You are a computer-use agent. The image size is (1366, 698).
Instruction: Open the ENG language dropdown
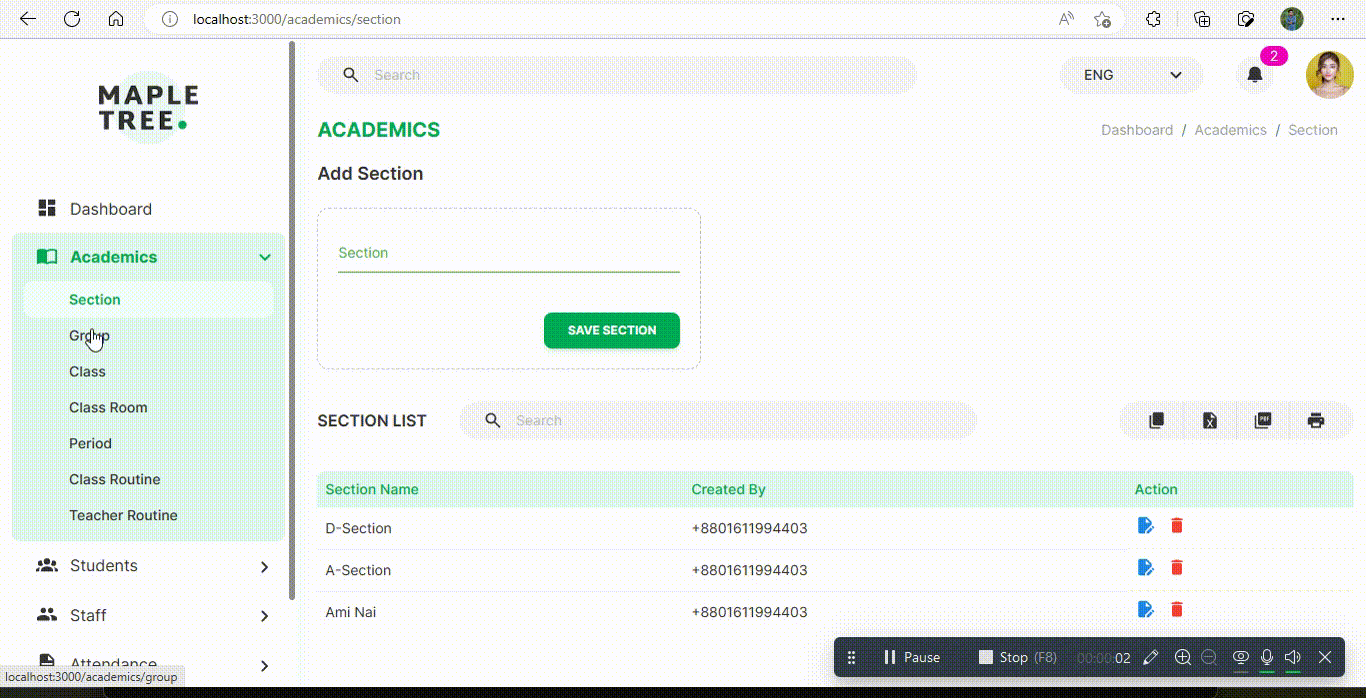coord(1131,74)
